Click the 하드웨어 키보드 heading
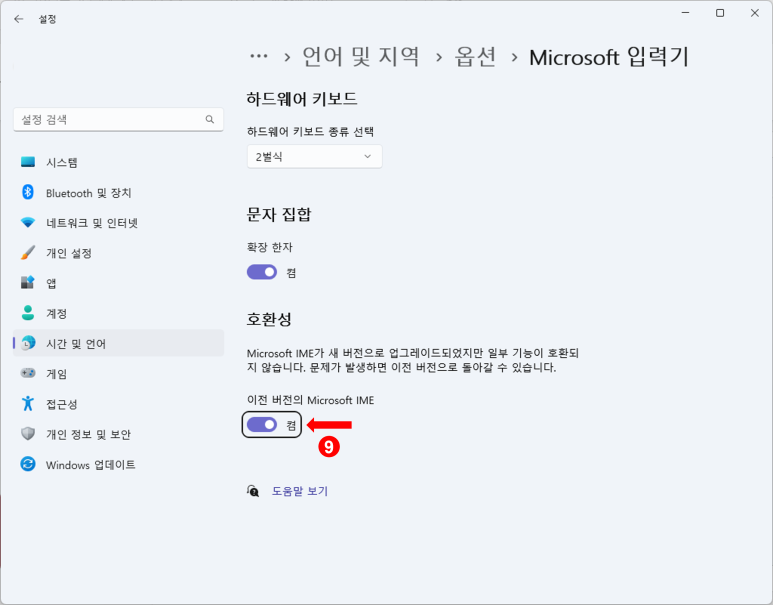773x605 pixels. [x=302, y=99]
